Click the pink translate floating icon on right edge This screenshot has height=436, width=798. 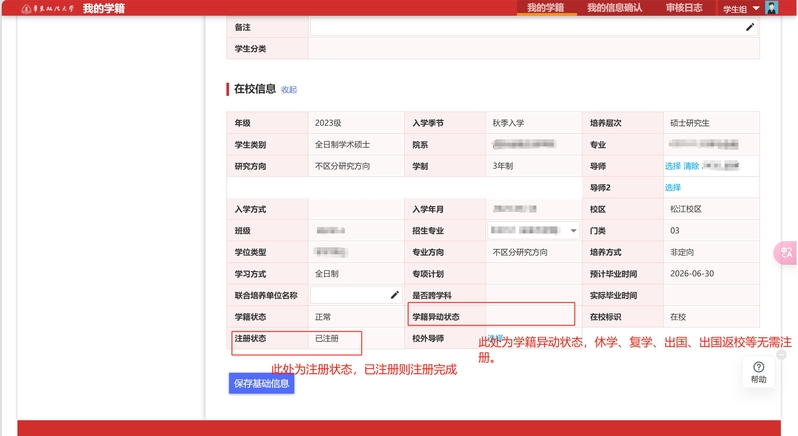click(x=787, y=254)
